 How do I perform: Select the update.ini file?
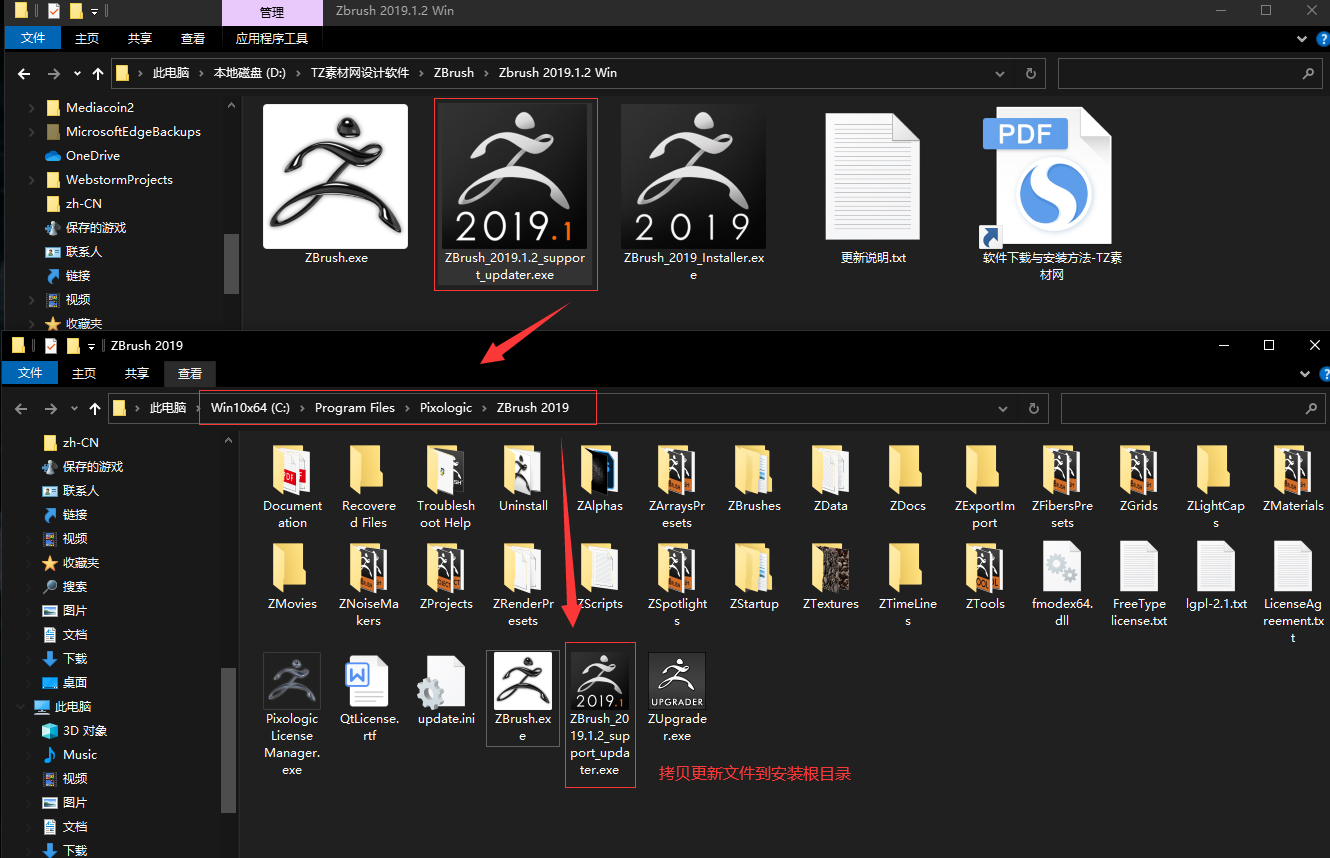point(445,690)
